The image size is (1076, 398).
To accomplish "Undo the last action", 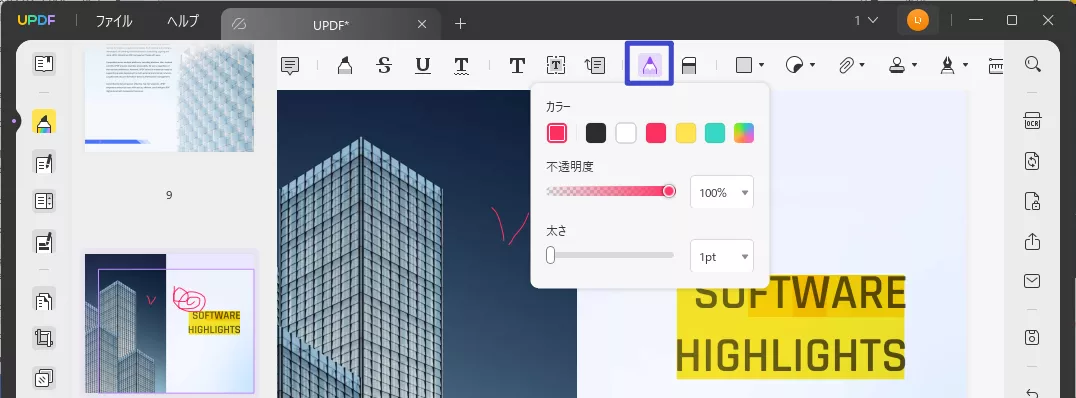I will 1032,393.
